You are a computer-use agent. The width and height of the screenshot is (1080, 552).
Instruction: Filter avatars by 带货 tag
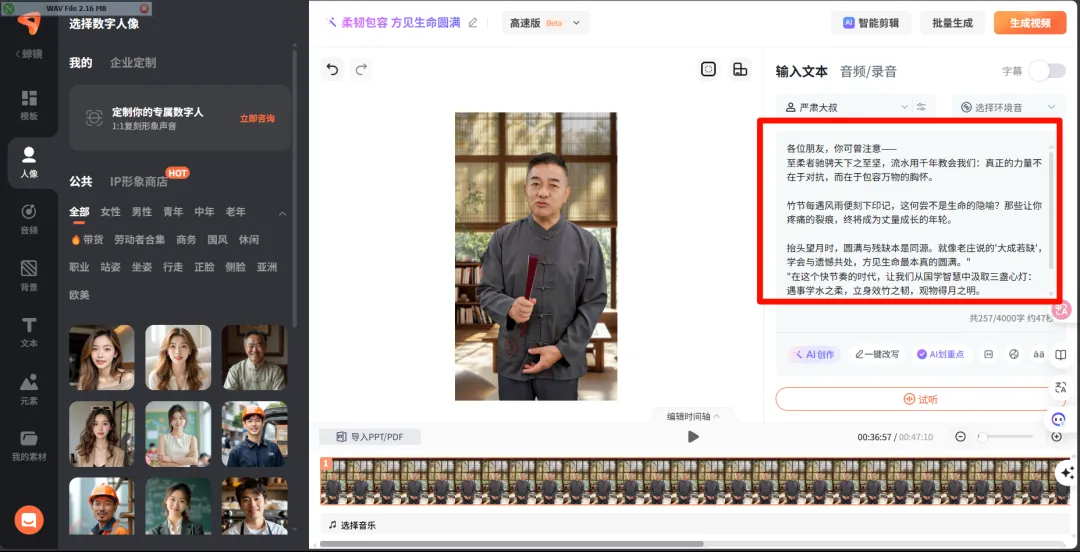coord(87,240)
